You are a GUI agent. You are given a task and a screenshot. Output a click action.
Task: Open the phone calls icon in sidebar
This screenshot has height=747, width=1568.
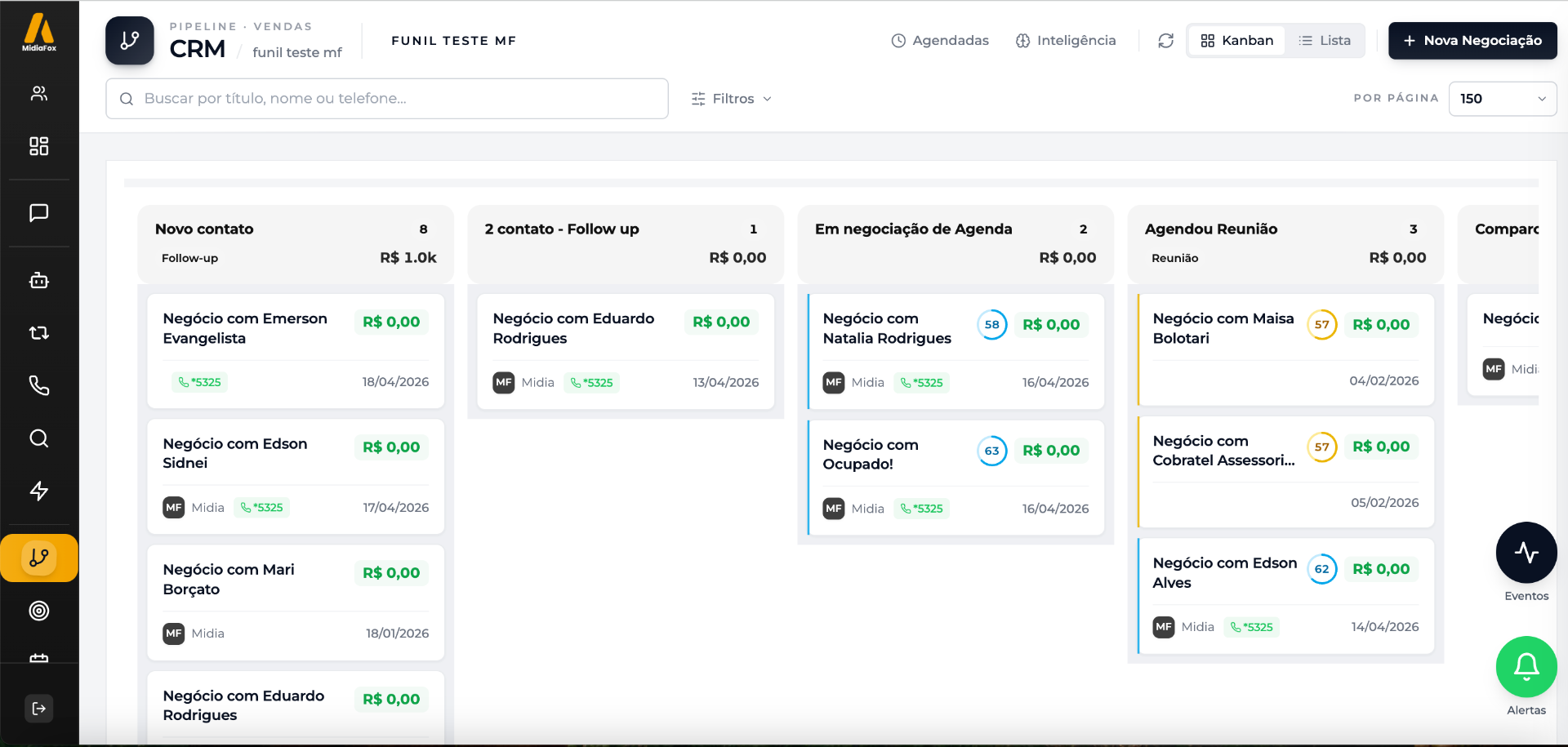pyautogui.click(x=39, y=385)
